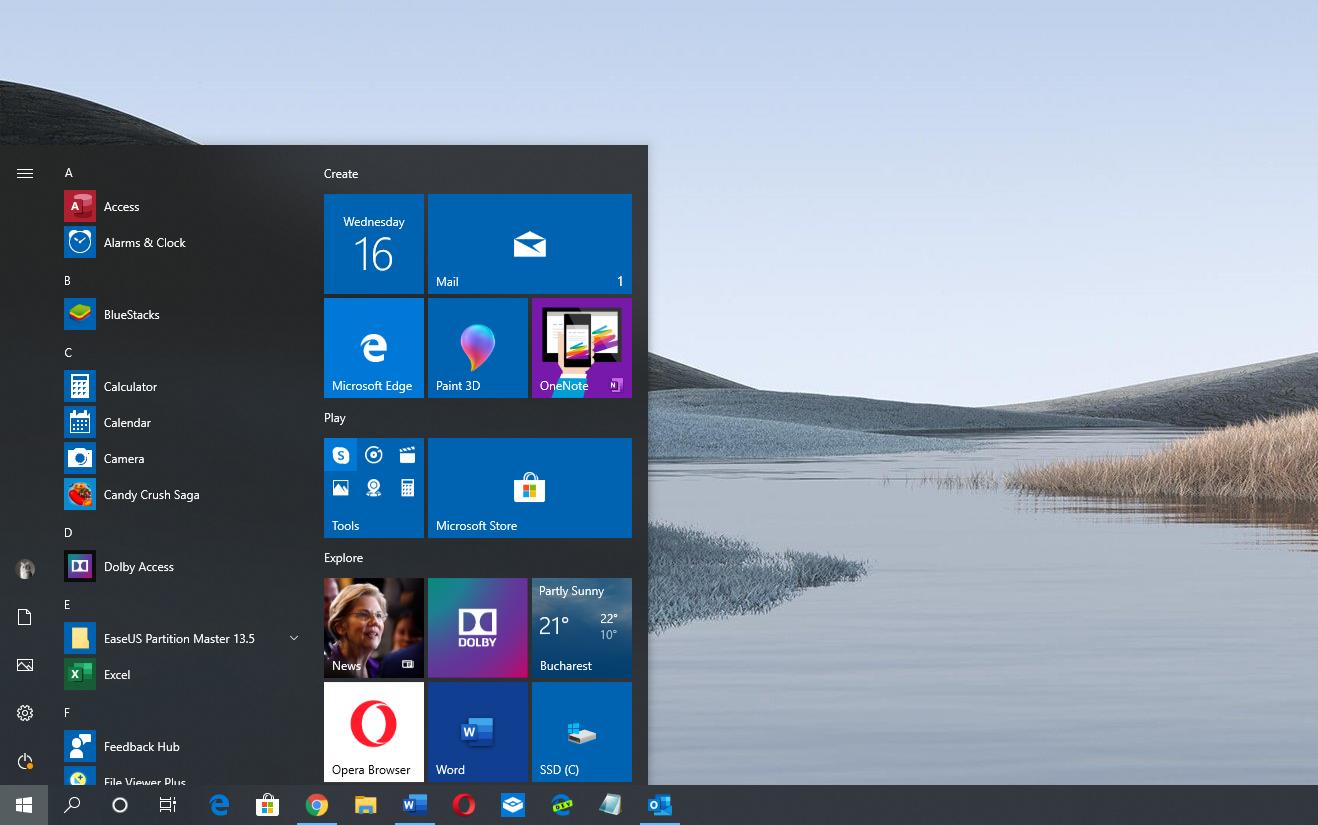Open the News live tile

pyautogui.click(x=374, y=628)
